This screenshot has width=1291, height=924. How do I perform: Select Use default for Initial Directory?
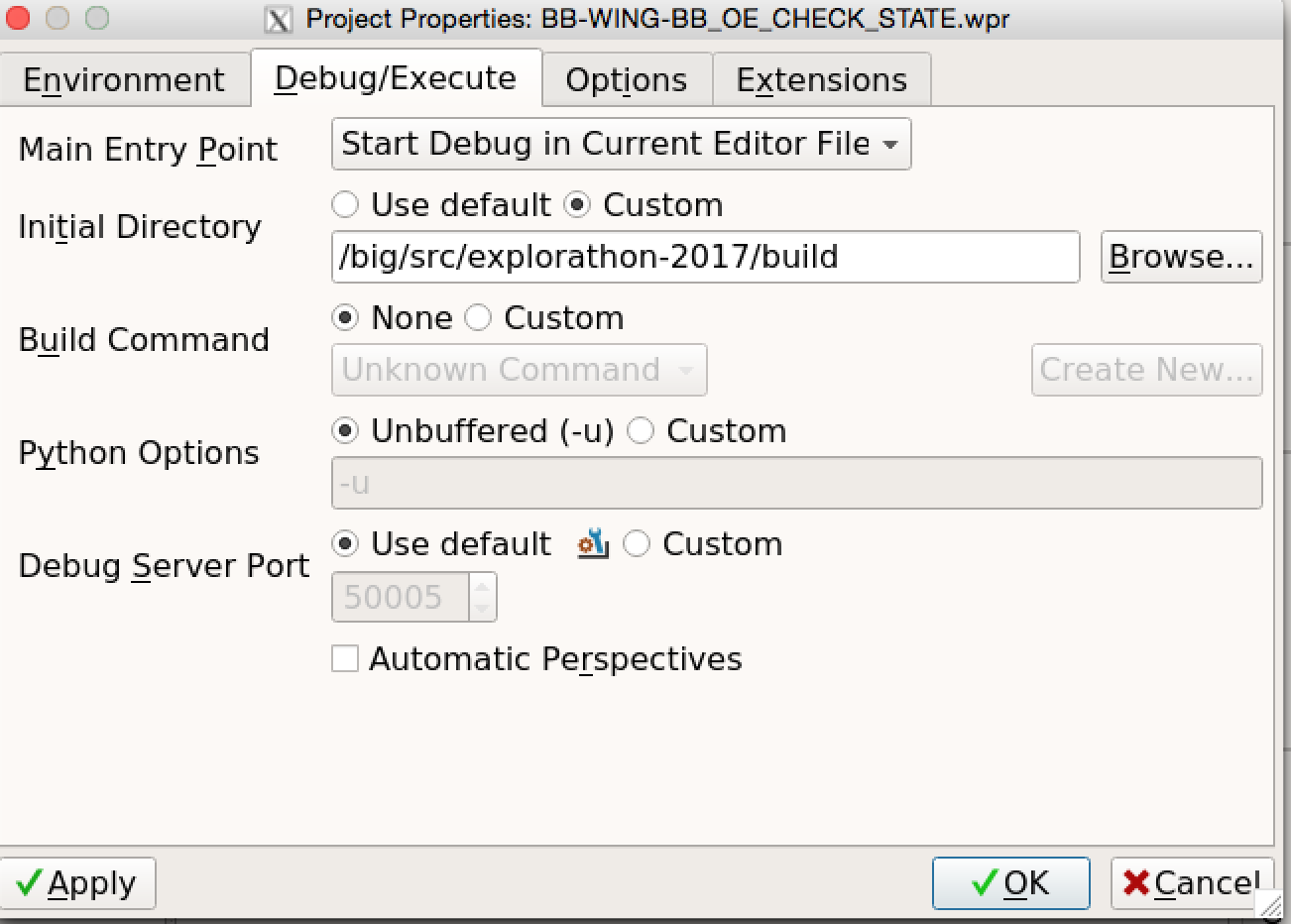pyautogui.click(x=345, y=205)
